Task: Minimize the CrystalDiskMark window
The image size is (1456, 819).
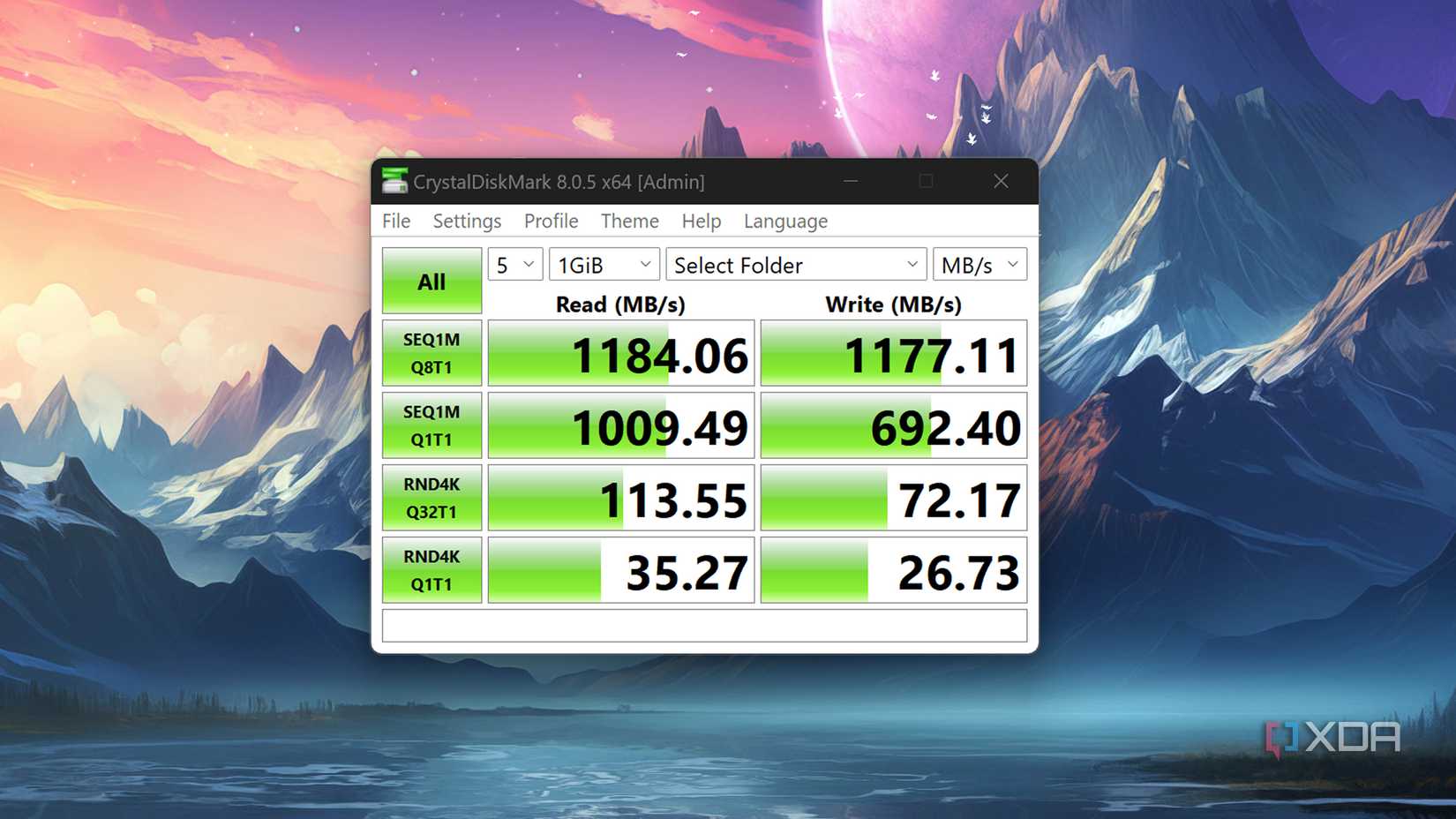Action: 851,181
